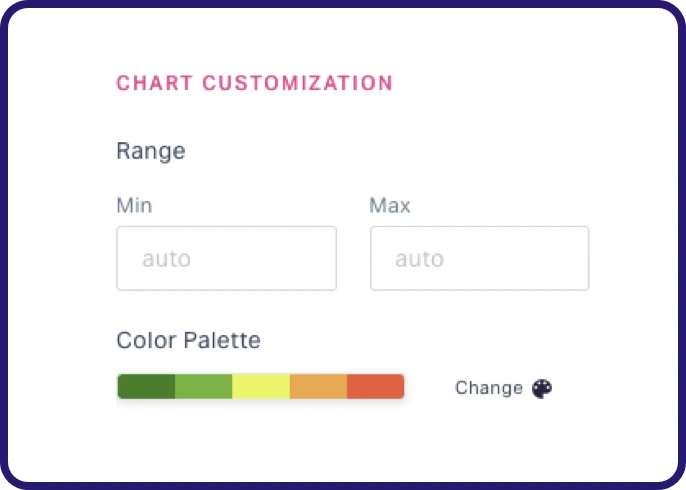Pick the orange palette swatch

point(318,387)
